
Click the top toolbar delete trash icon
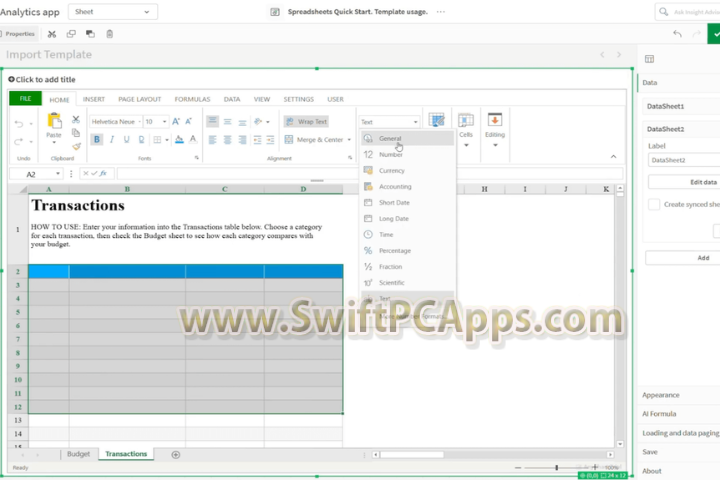[x=110, y=34]
